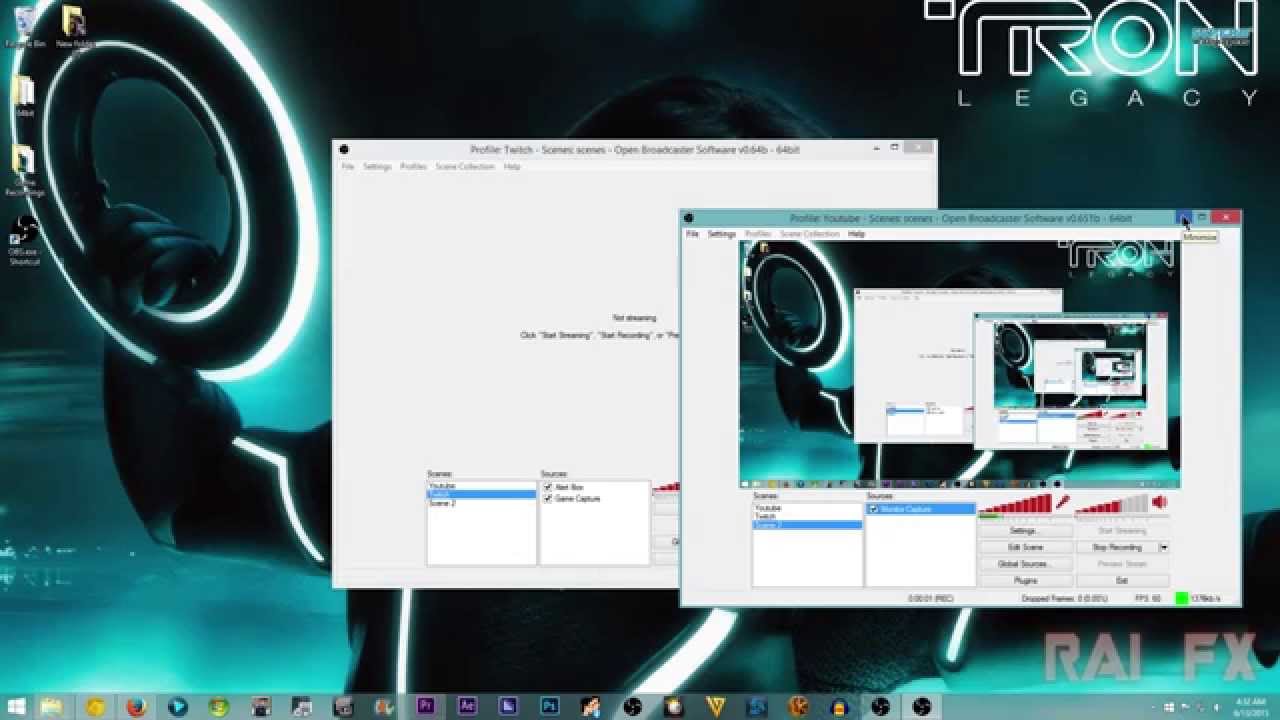Open the Recordings folder on desktop
The width and height of the screenshot is (1280, 720).
24,170
